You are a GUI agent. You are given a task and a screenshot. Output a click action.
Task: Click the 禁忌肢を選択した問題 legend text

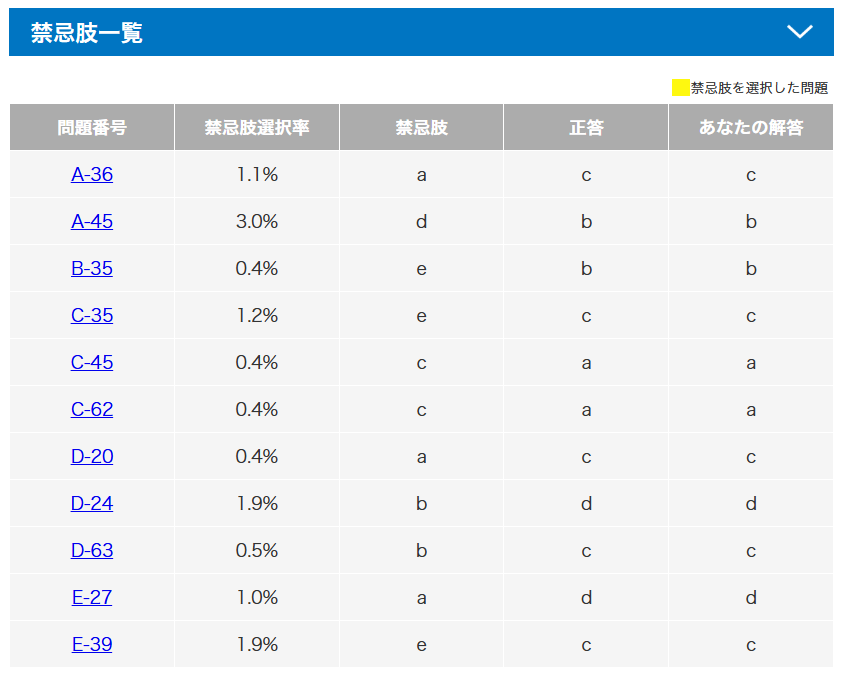[x=759, y=88]
